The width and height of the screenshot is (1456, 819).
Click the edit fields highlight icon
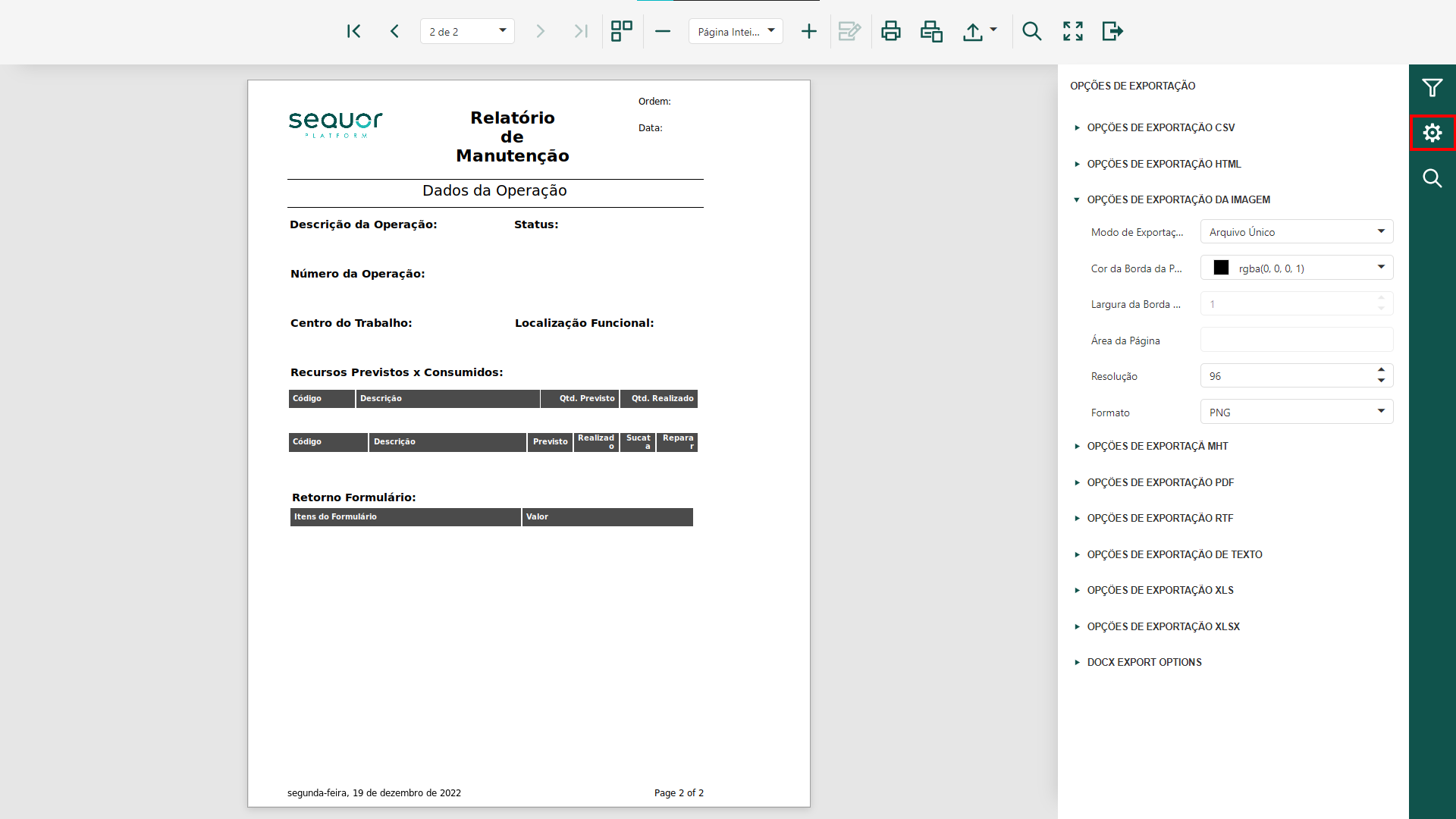tap(849, 31)
